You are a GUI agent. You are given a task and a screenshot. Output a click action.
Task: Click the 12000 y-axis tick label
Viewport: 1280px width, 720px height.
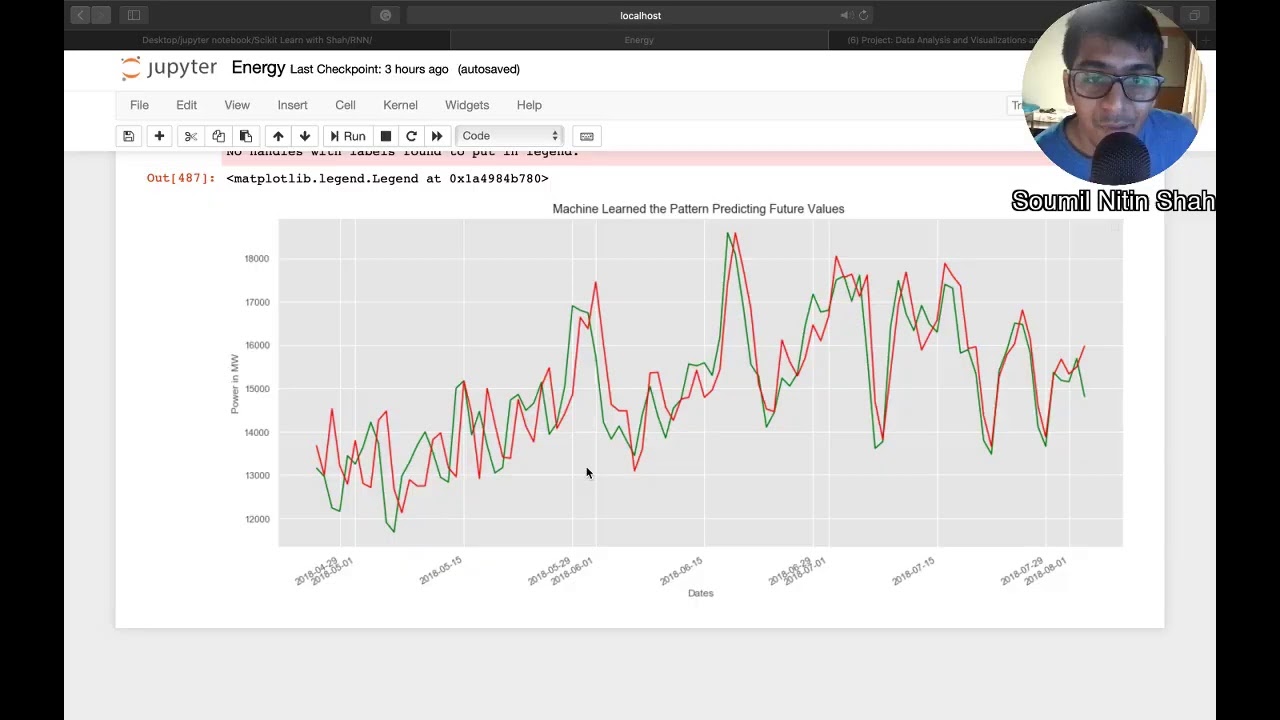pyautogui.click(x=256, y=519)
